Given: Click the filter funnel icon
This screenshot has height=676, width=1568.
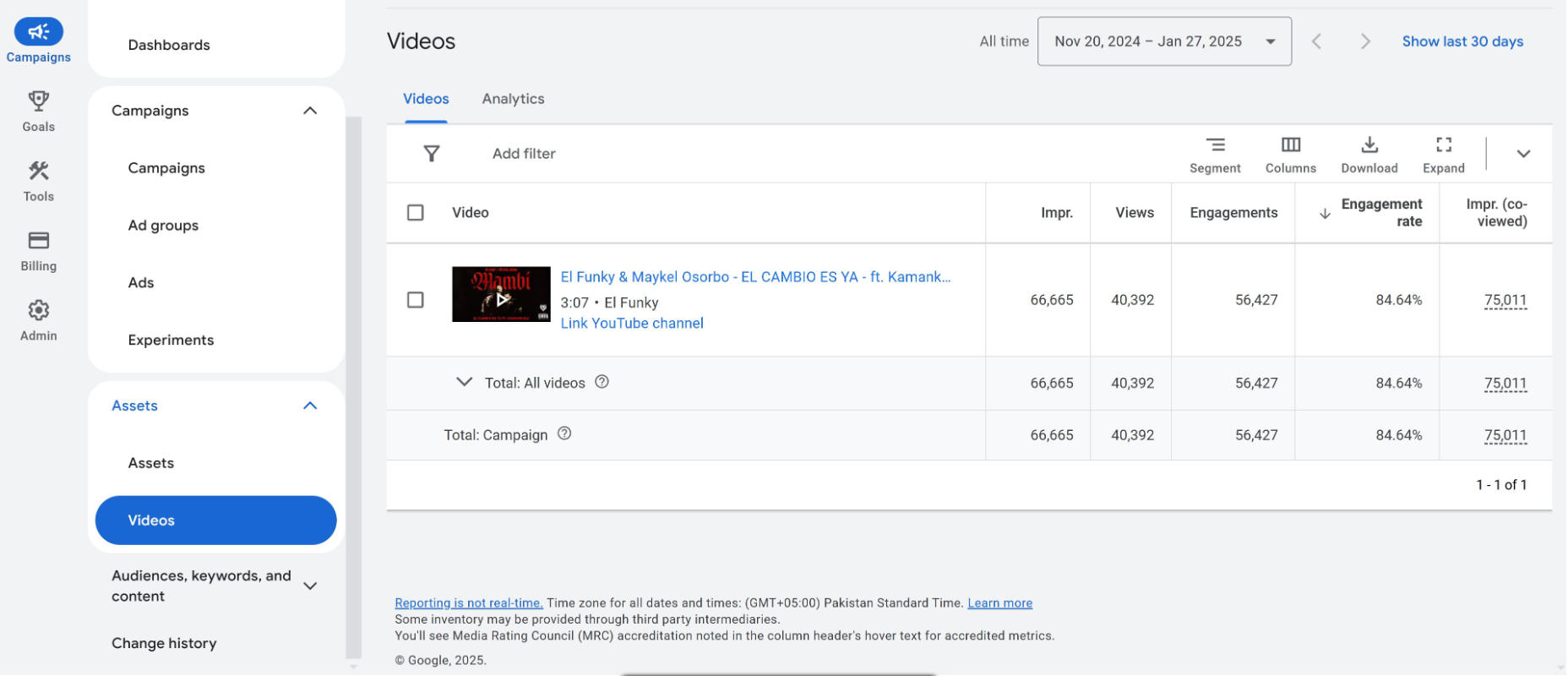Looking at the screenshot, I should click(x=432, y=154).
